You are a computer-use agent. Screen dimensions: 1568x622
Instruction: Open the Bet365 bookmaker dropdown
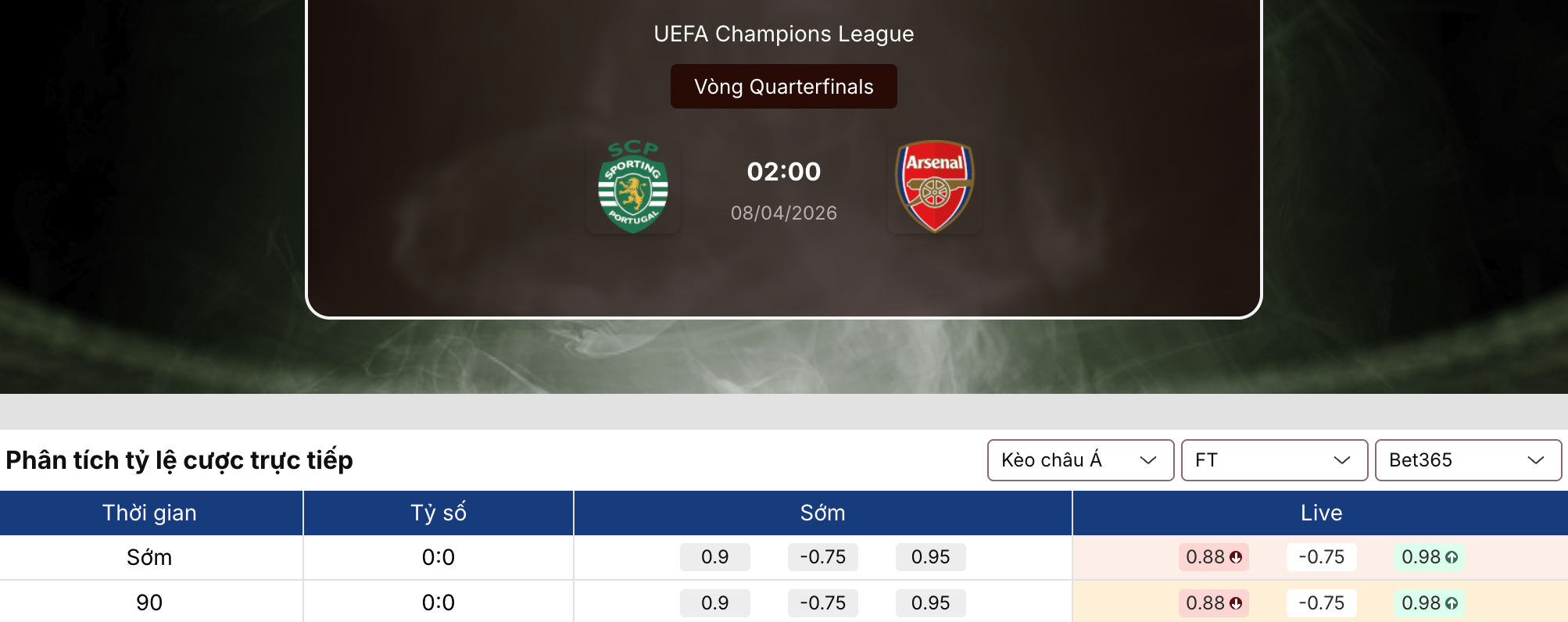pyautogui.click(x=1468, y=460)
